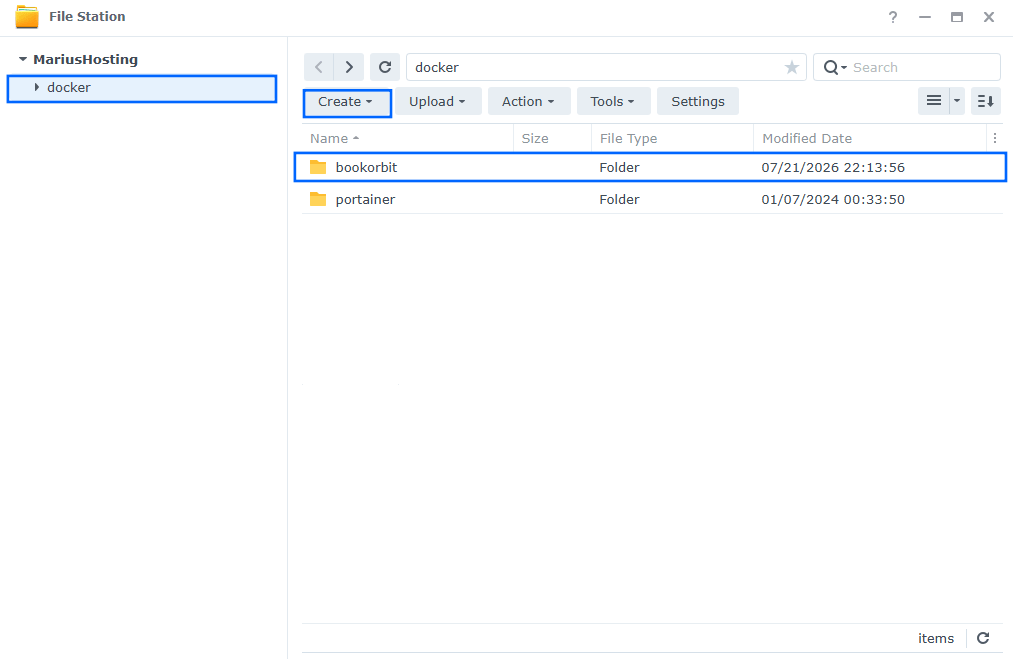1013x659 pixels.
Task: Add docker path to favorites star
Action: (x=791, y=67)
